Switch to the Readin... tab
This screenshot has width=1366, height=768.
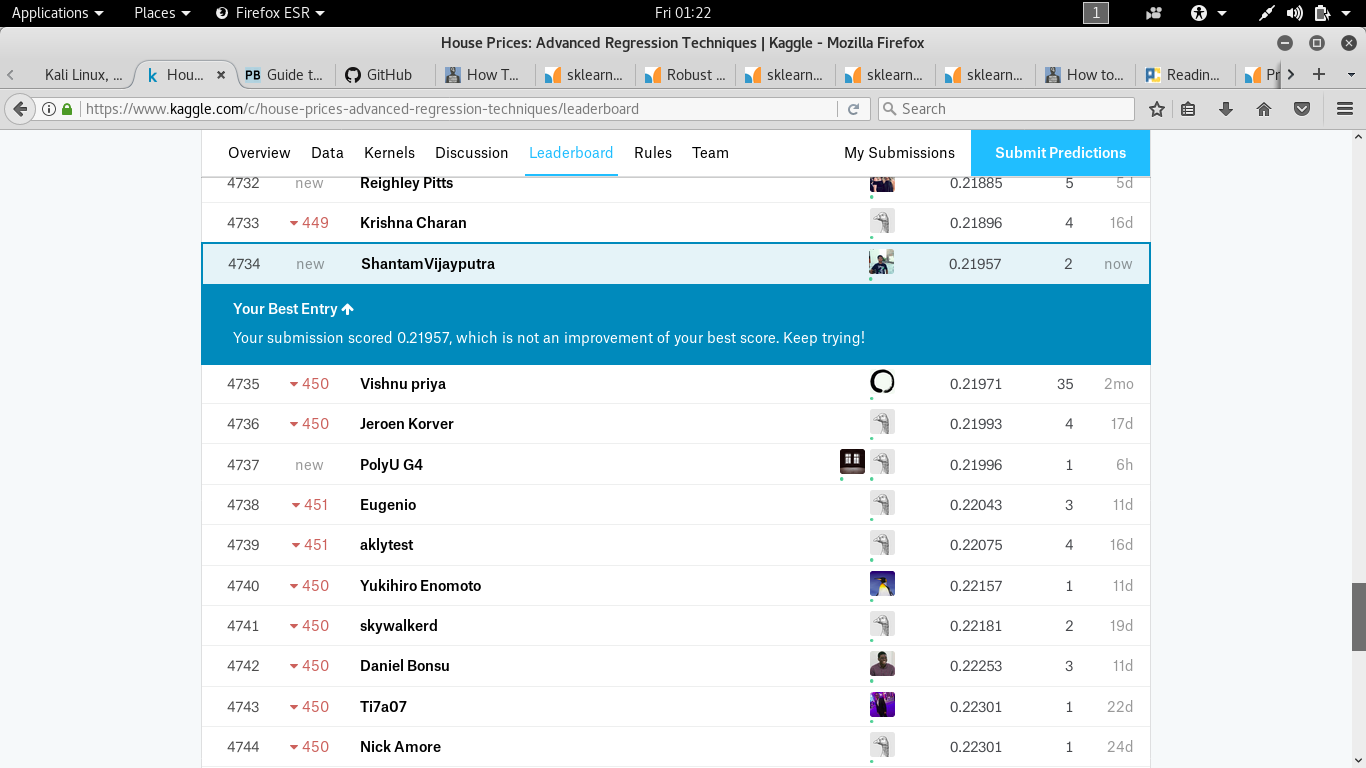click(x=1185, y=75)
